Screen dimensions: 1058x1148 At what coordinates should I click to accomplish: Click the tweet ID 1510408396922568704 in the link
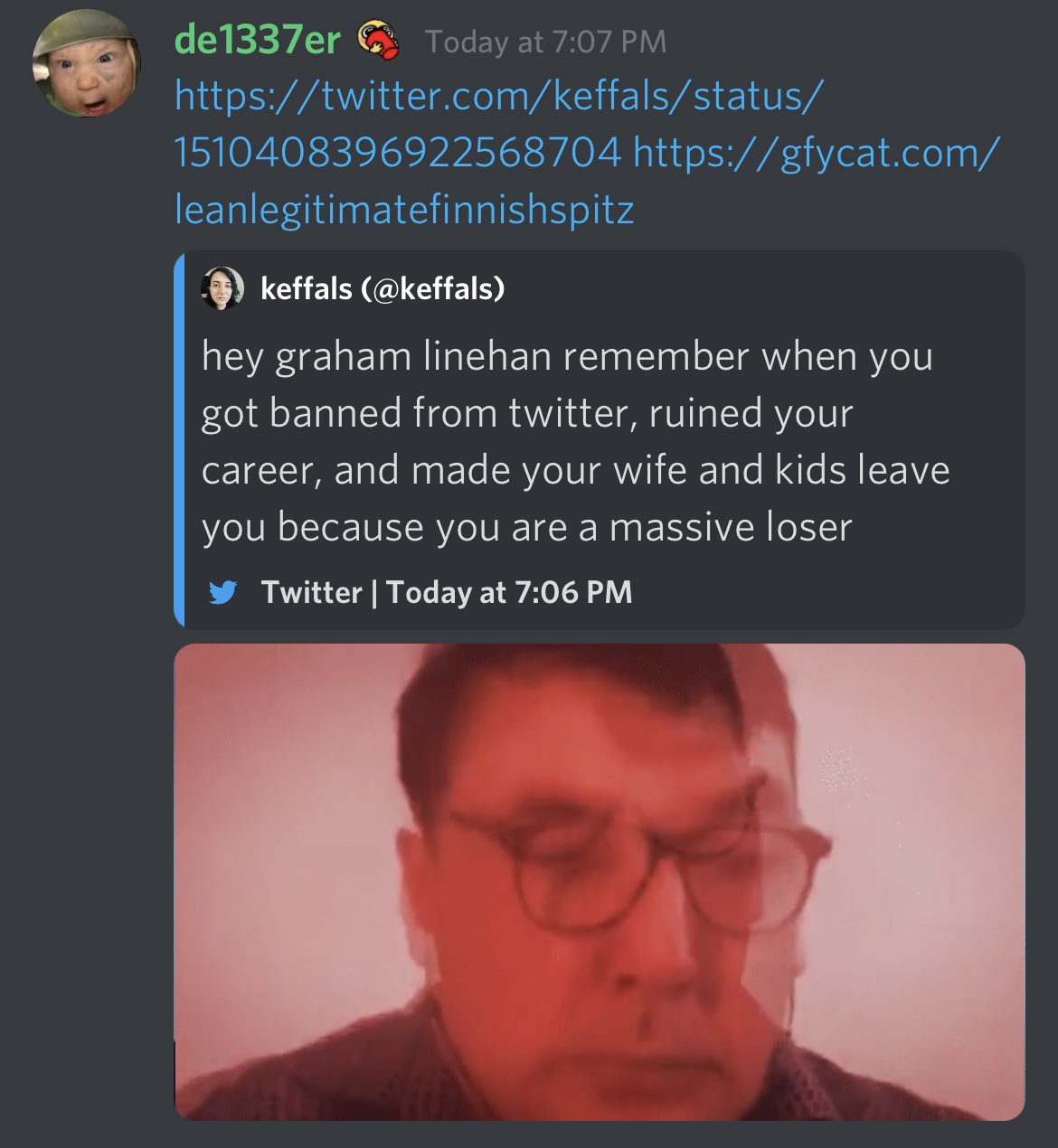click(397, 153)
